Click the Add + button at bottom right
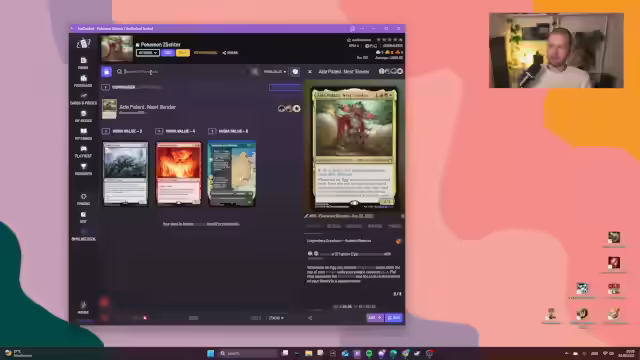The height and width of the screenshot is (360, 640). [x=374, y=318]
